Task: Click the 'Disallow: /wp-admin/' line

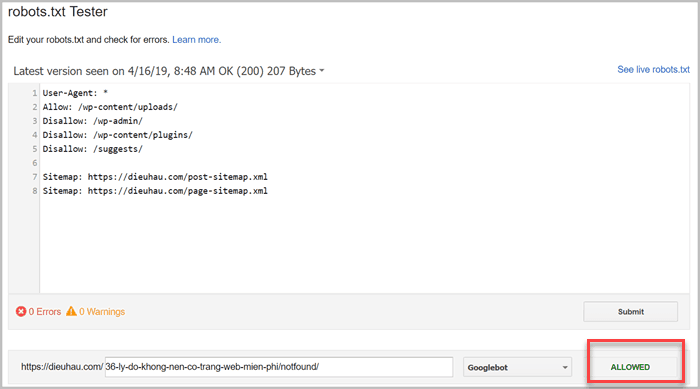Action: (x=92, y=121)
